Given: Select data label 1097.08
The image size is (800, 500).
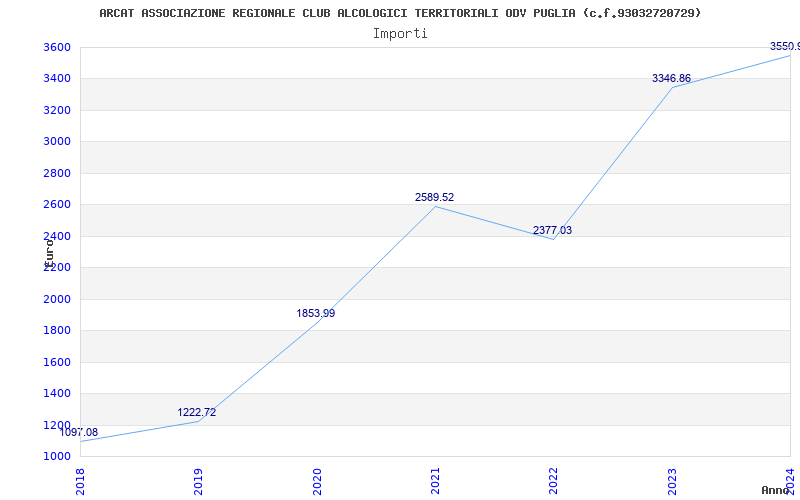Looking at the screenshot, I should tap(79, 433).
